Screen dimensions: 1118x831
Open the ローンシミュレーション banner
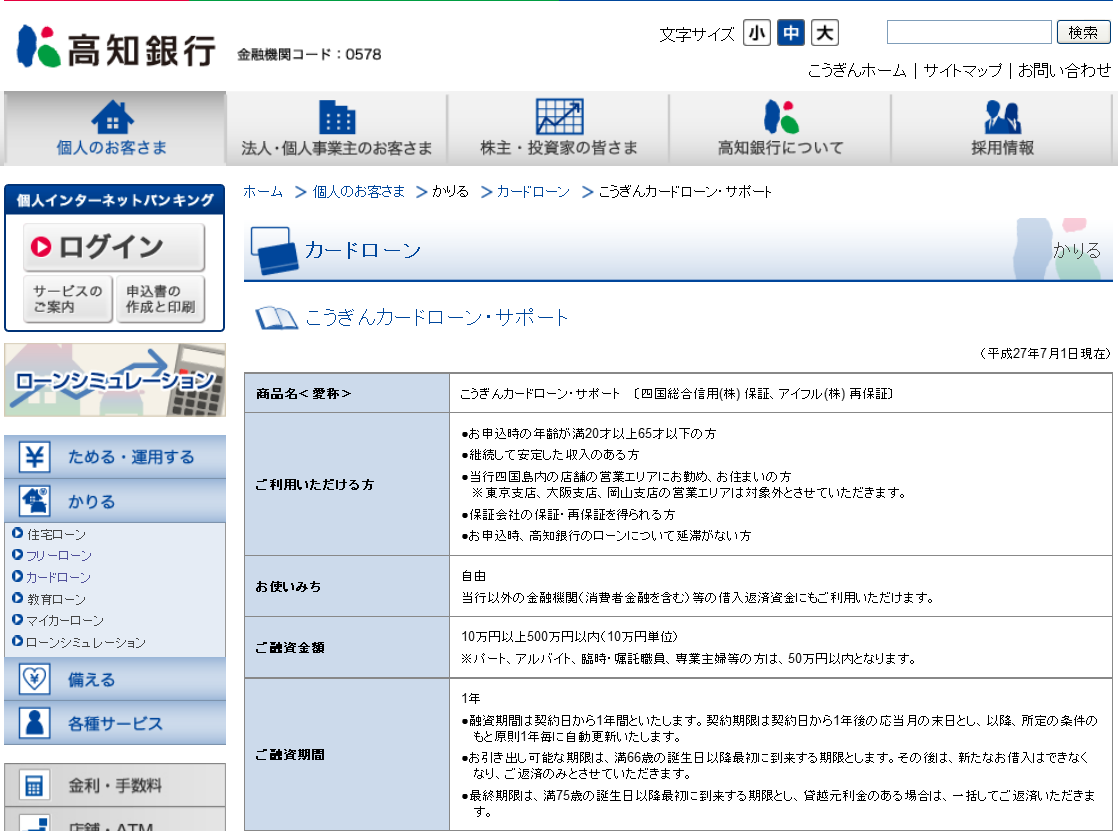(115, 379)
